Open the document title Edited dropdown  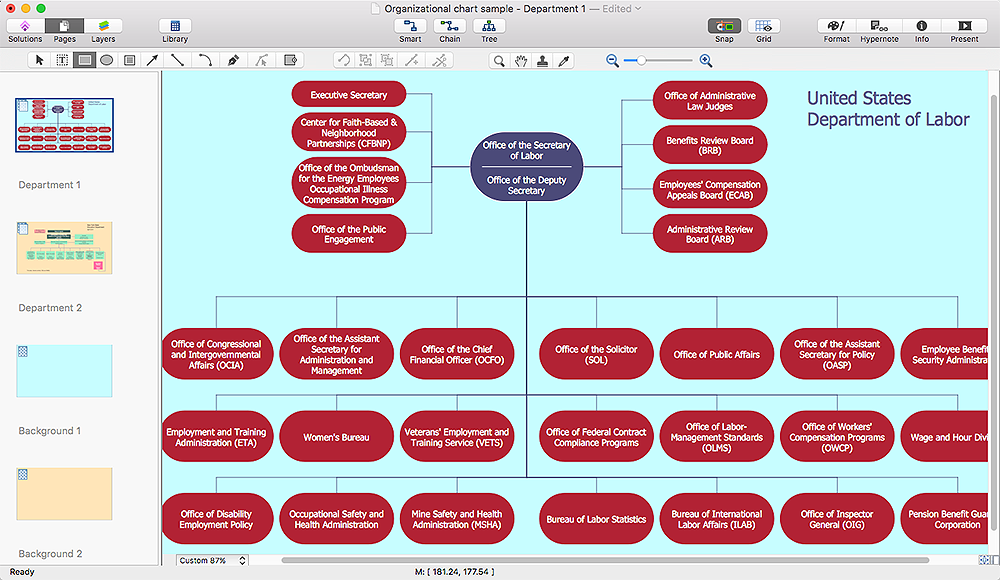tap(622, 8)
